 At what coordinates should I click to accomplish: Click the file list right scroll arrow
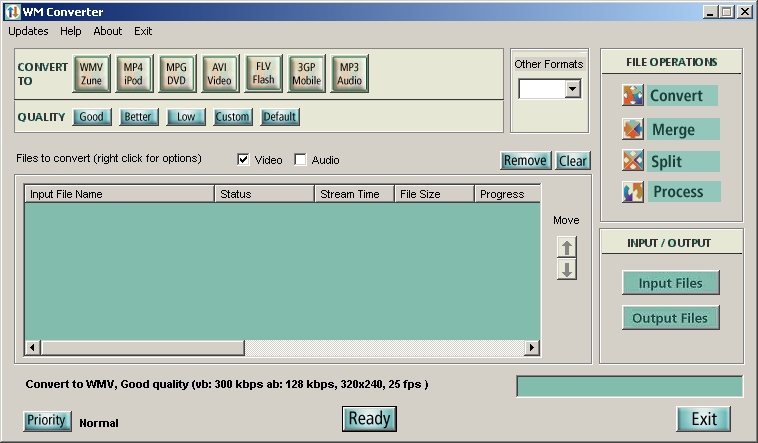[x=532, y=347]
